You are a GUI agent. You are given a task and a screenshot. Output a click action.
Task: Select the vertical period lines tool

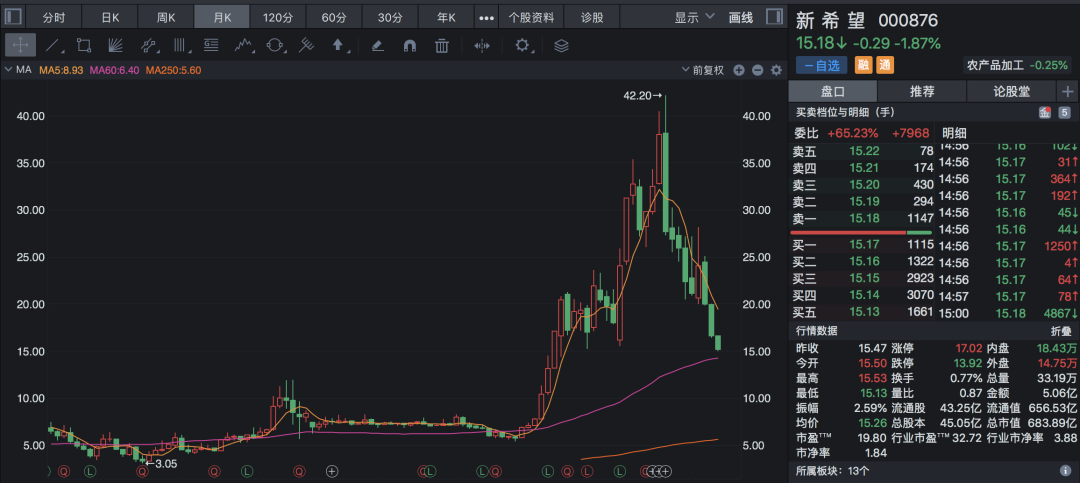click(x=180, y=45)
